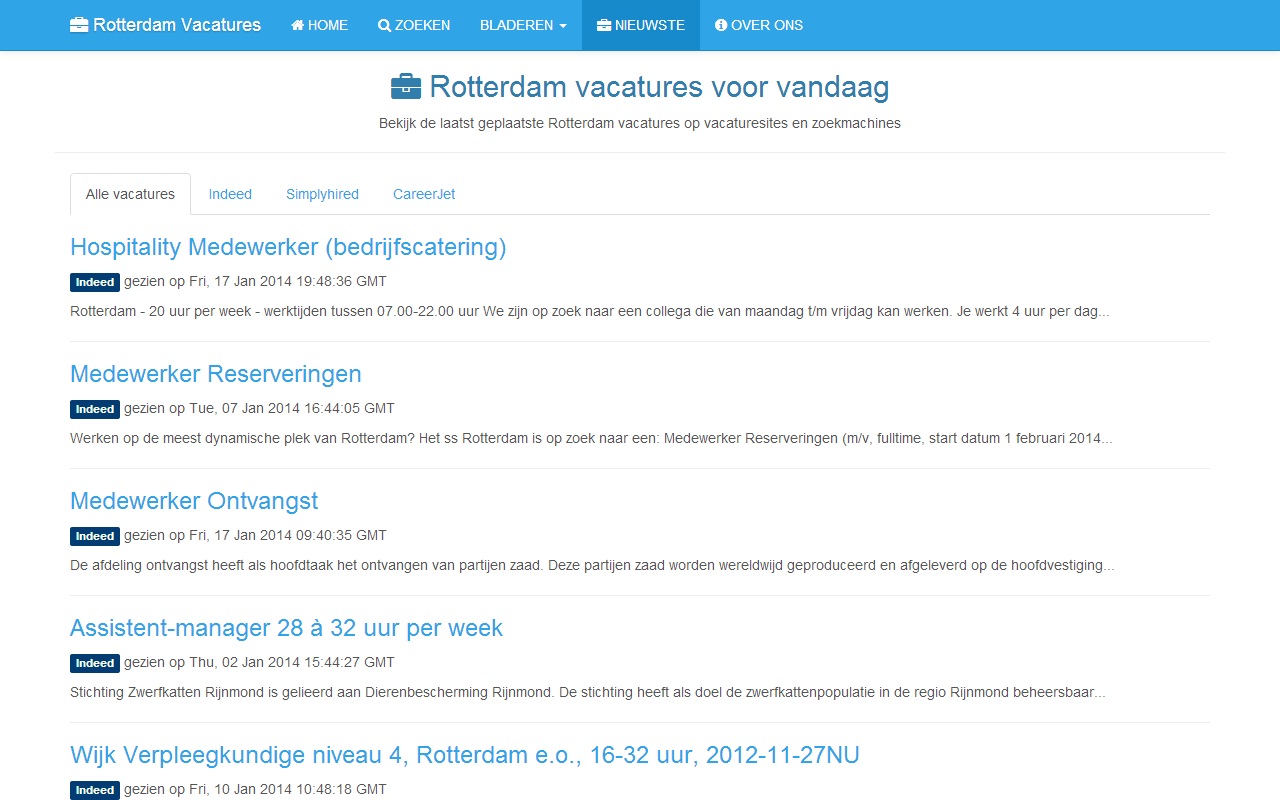Click the house icon in HOME

[x=297, y=25]
